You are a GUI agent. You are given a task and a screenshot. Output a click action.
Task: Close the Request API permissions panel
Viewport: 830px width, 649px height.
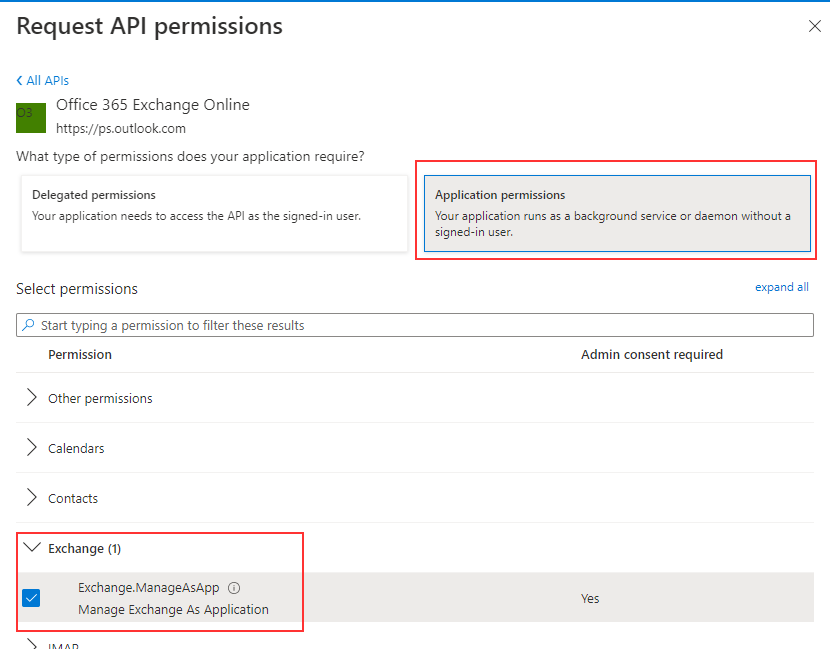coord(815,26)
